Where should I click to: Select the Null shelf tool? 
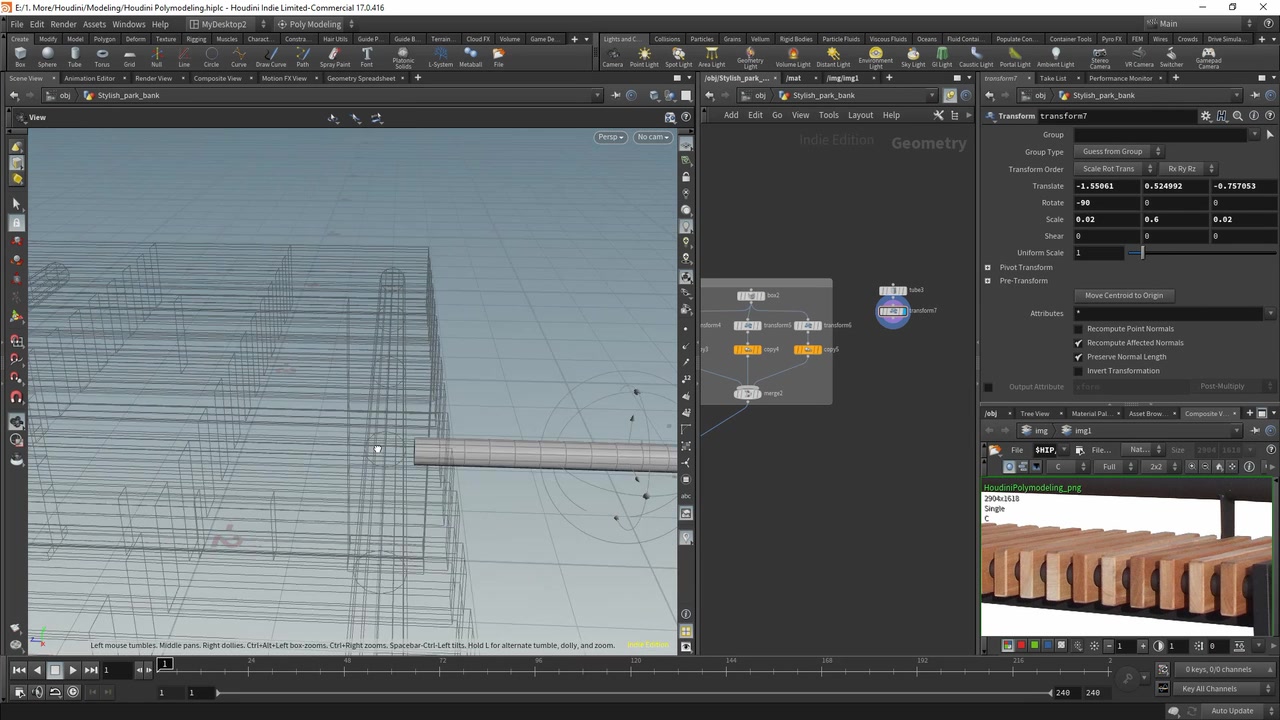pyautogui.click(x=156, y=57)
